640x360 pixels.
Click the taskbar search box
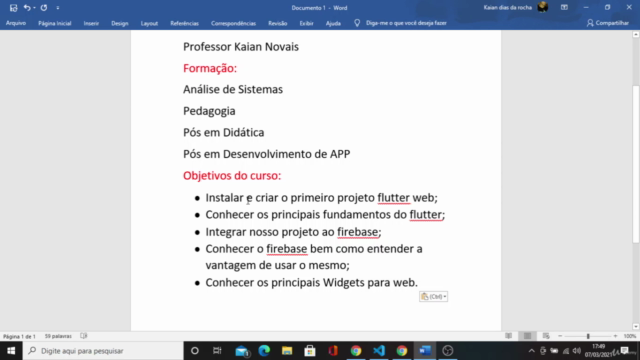tap(103, 351)
